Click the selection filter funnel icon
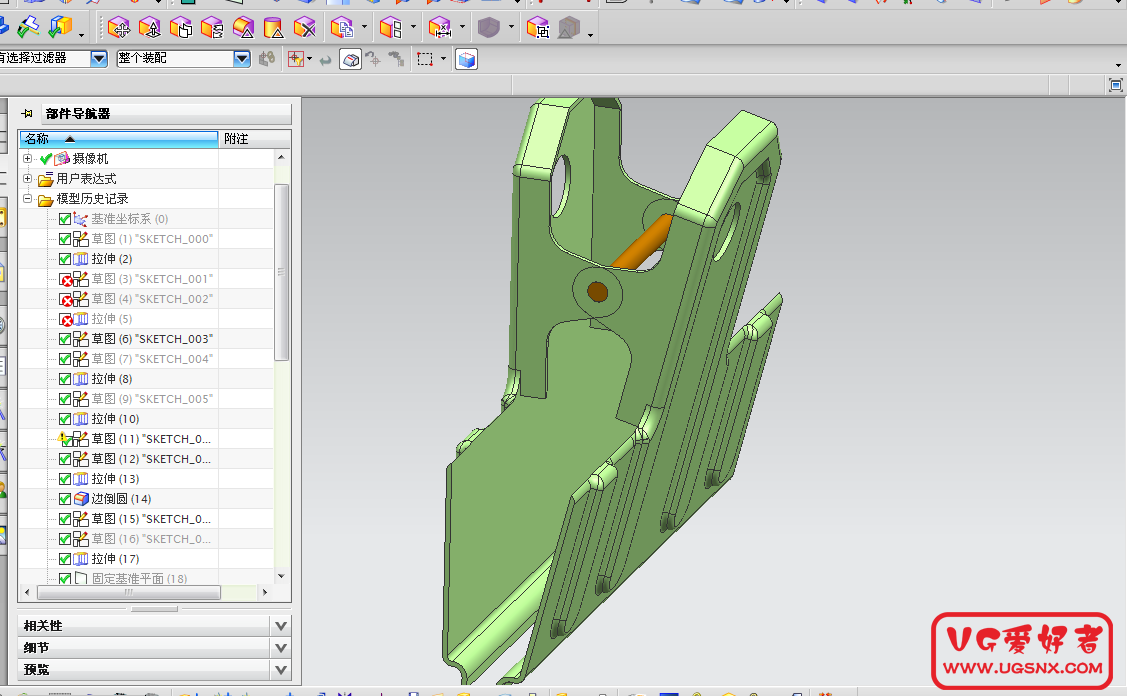The width and height of the screenshot is (1127, 696). point(296,59)
